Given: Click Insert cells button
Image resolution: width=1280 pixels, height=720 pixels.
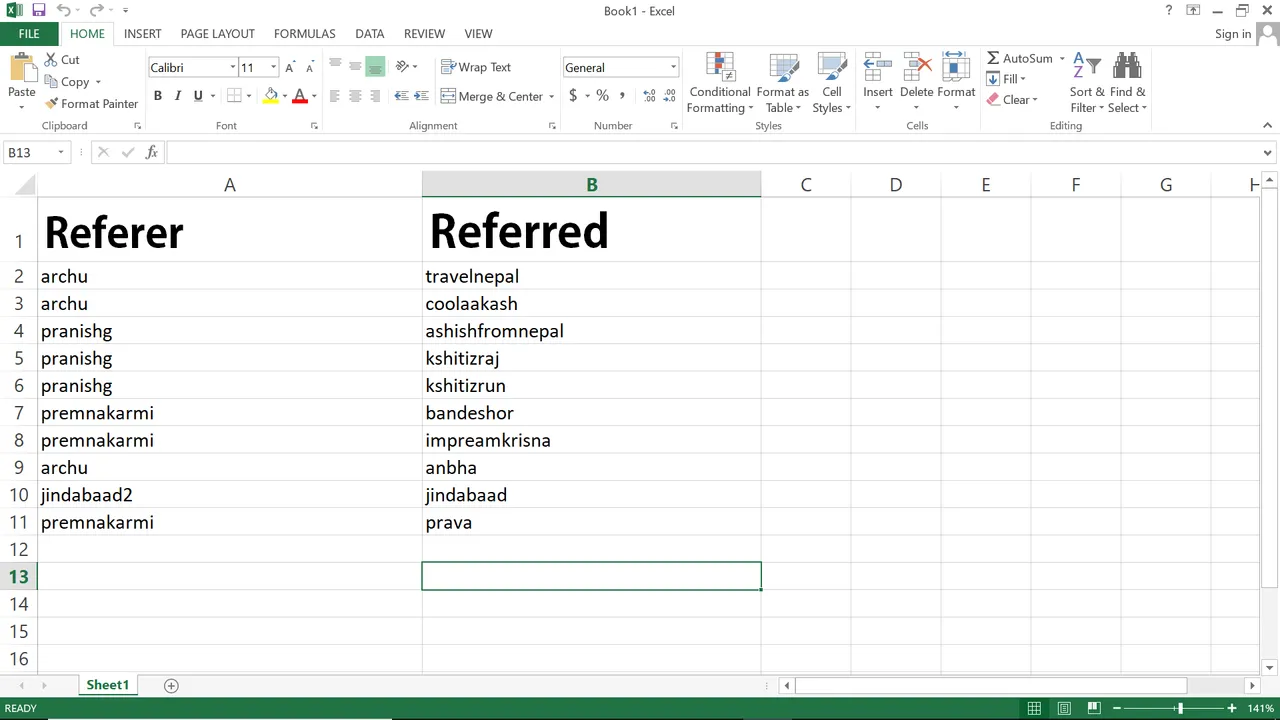Looking at the screenshot, I should 878,84.
